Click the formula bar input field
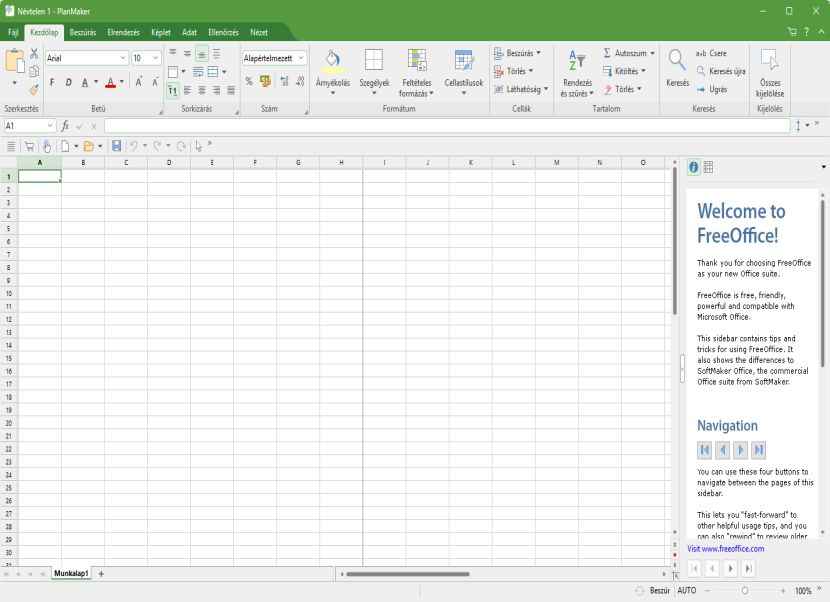Screen dimensions: 830x602 point(447,126)
